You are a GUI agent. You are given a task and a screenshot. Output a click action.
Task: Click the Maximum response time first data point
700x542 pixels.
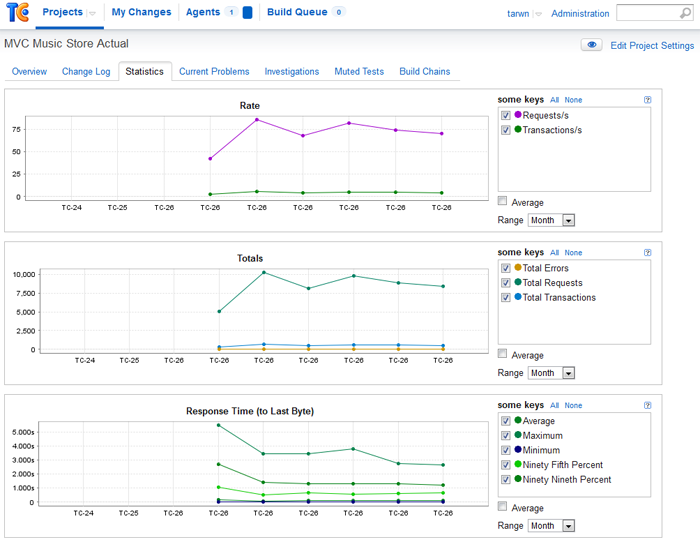[218, 425]
